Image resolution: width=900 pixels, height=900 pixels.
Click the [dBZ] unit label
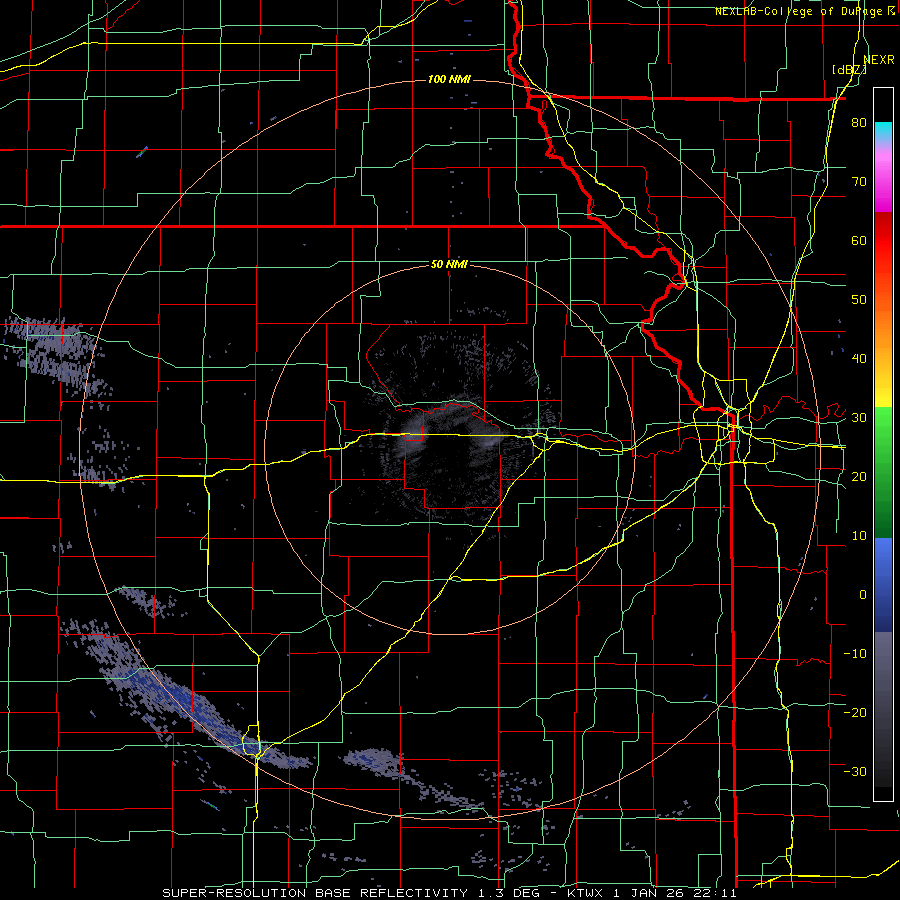849,70
